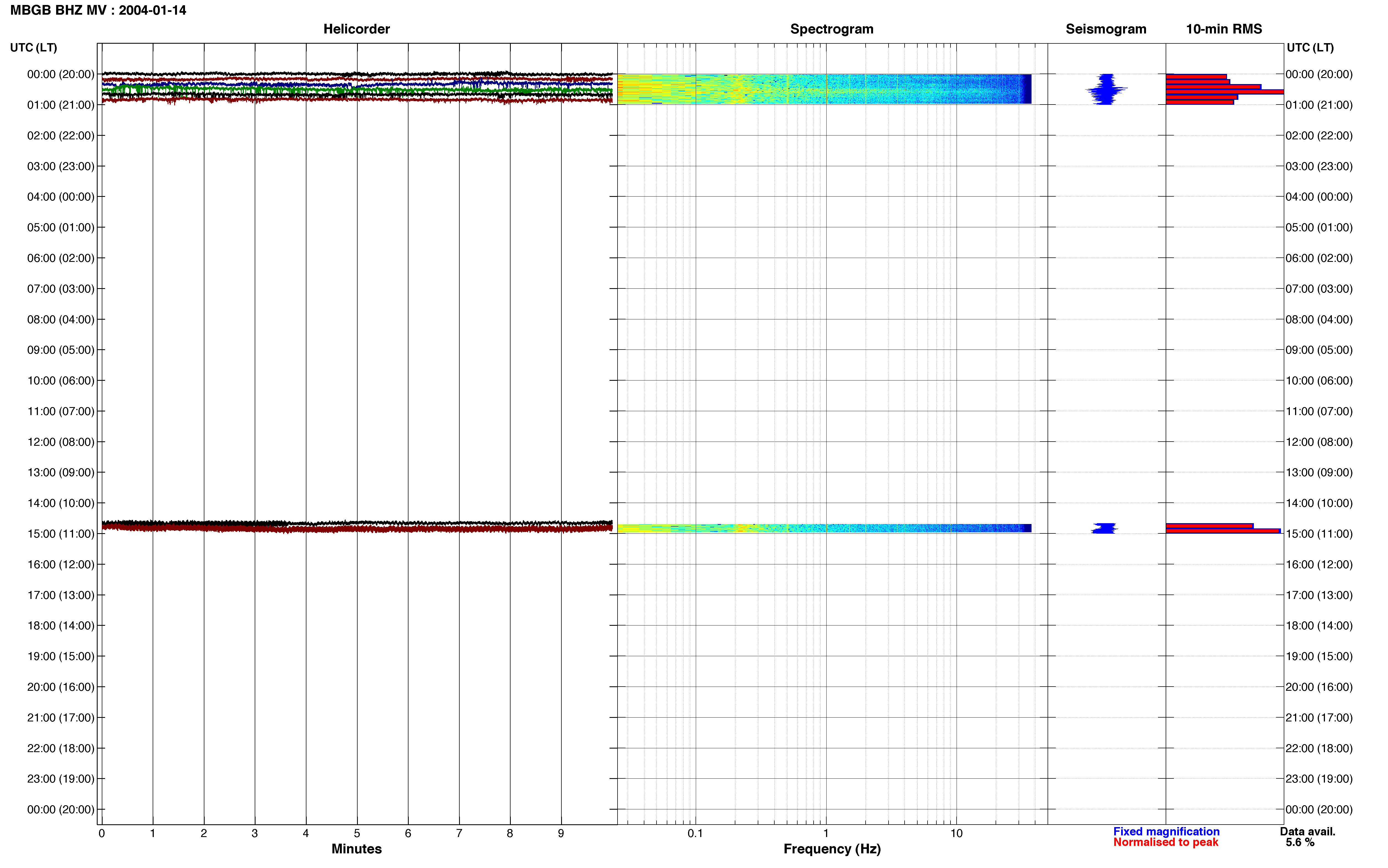This screenshot has width=1388, height=868.
Task: Click the blue helicorder trace in the 00:00 hour
Action: click(x=357, y=84)
